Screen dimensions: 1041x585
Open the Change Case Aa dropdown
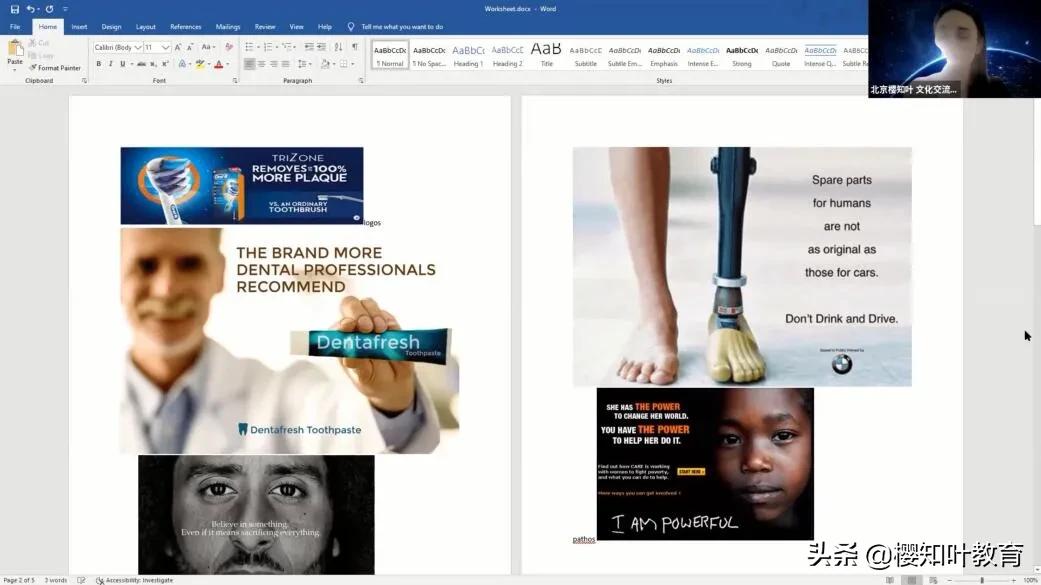(x=207, y=47)
